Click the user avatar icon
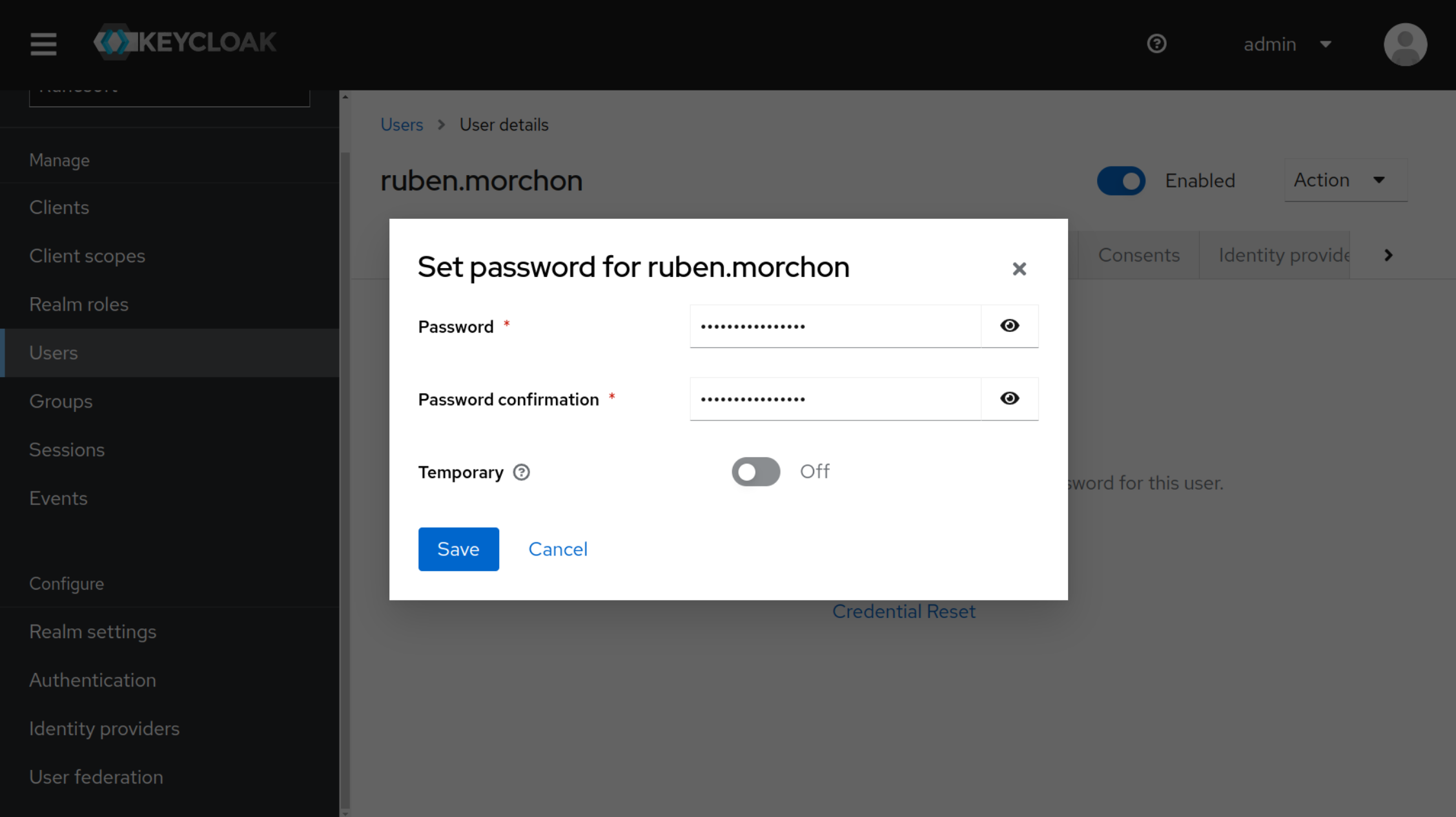The image size is (1456, 817). pos(1405,45)
